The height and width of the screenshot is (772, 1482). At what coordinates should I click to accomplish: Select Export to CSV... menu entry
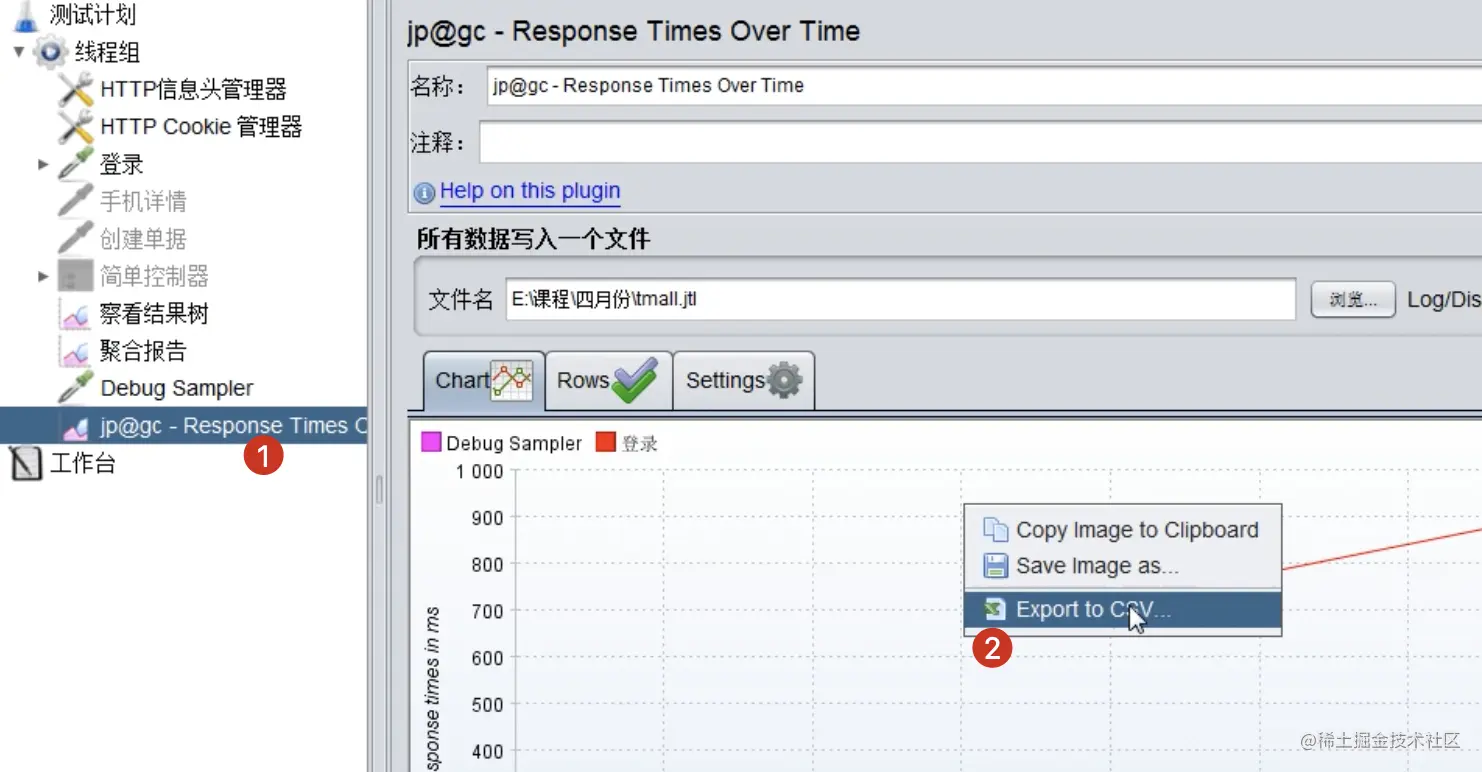click(1123, 610)
